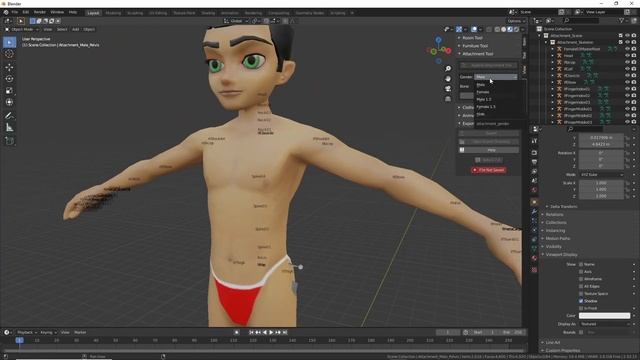
Task: Hide Attachment_Scene collection with eye icon
Action: pos(627,36)
